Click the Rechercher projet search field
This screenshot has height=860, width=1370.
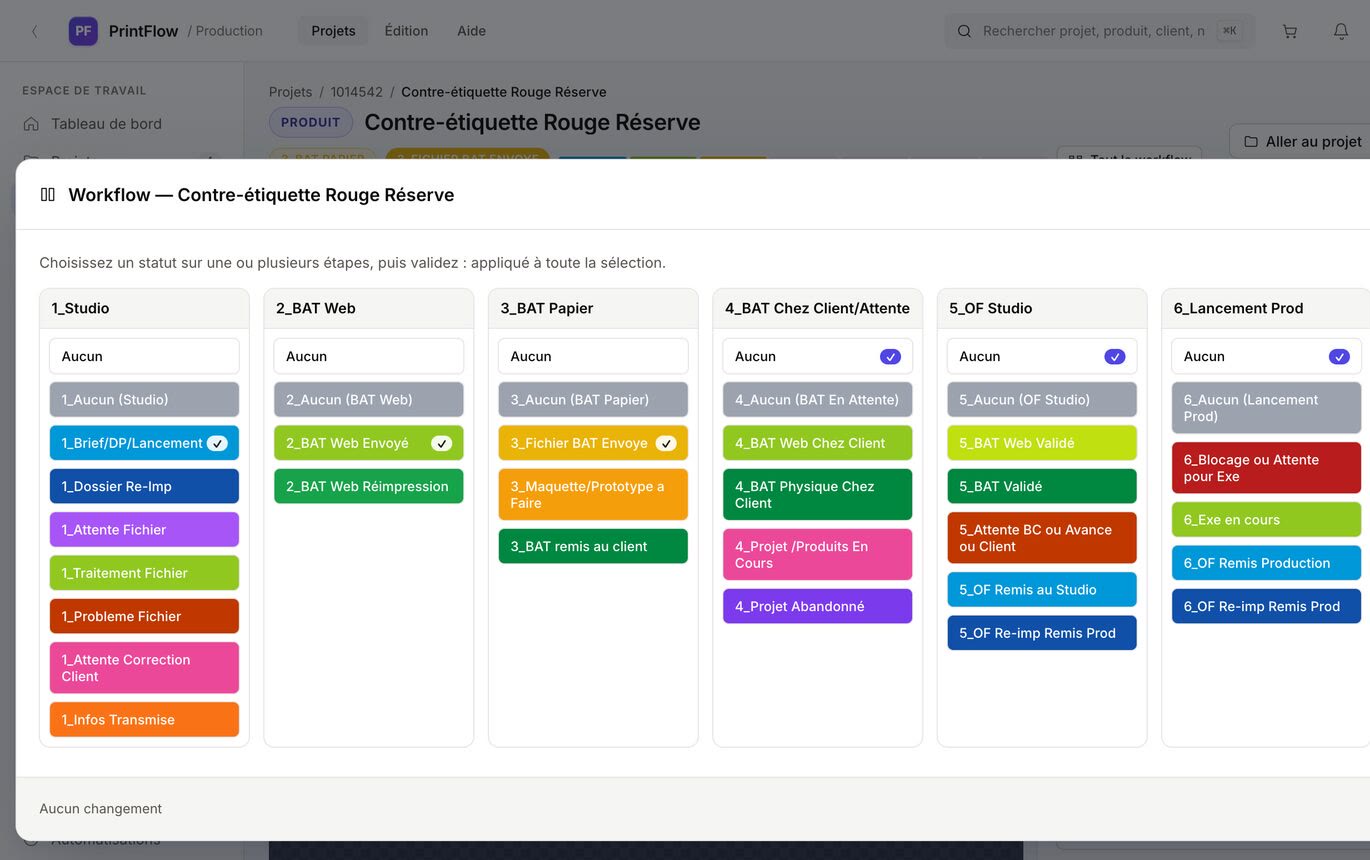(x=1100, y=31)
